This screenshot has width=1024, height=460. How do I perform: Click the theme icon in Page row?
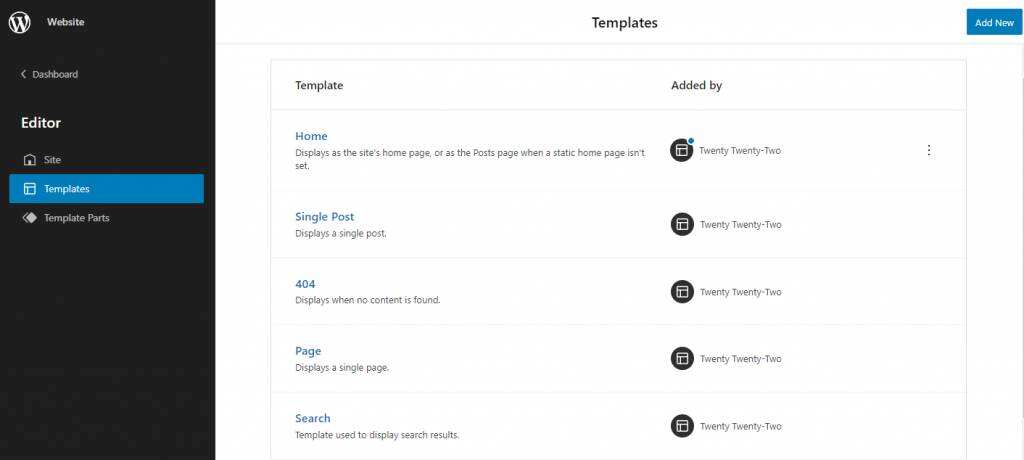[x=682, y=359]
